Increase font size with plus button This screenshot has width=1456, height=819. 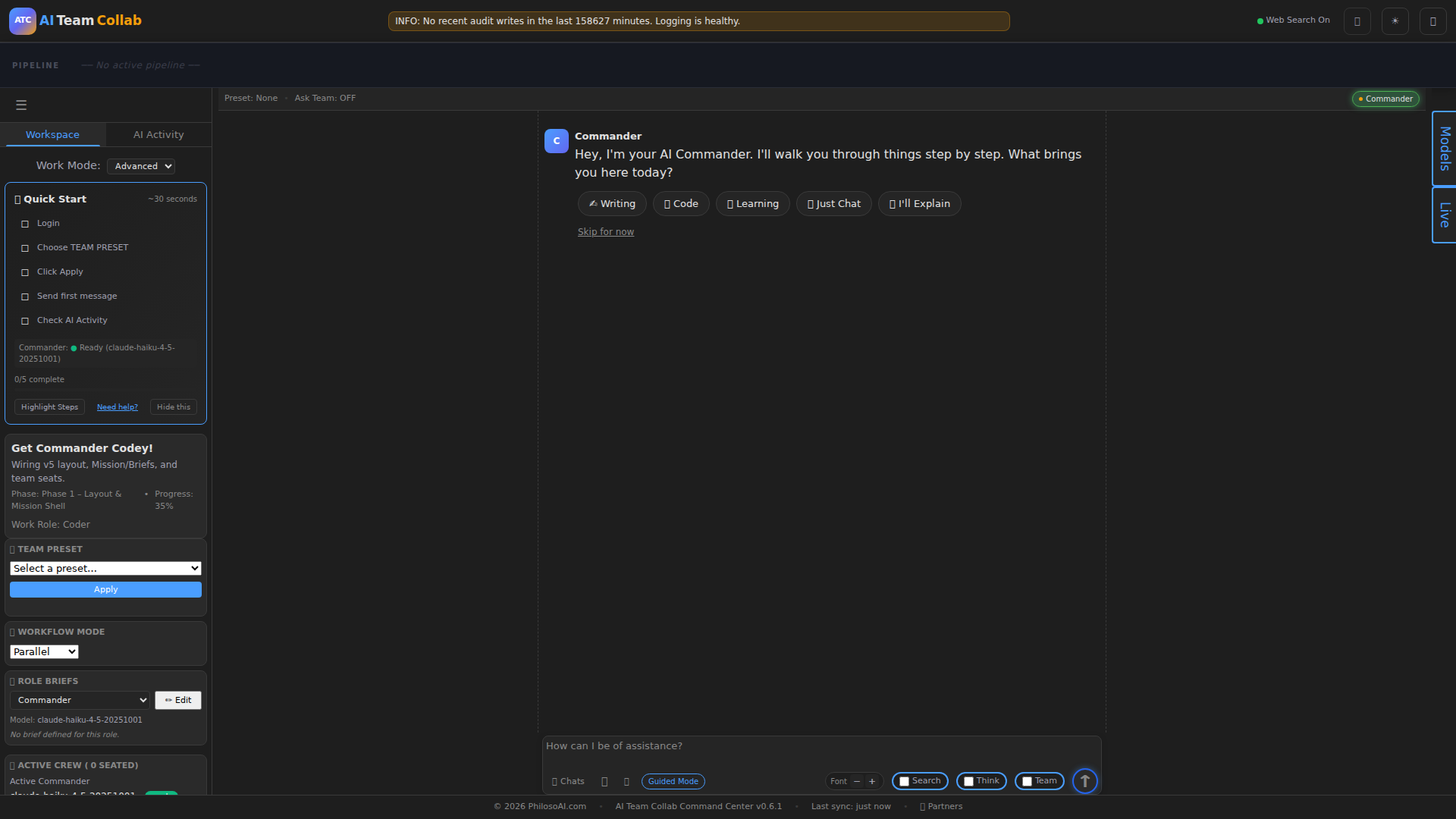tap(872, 781)
